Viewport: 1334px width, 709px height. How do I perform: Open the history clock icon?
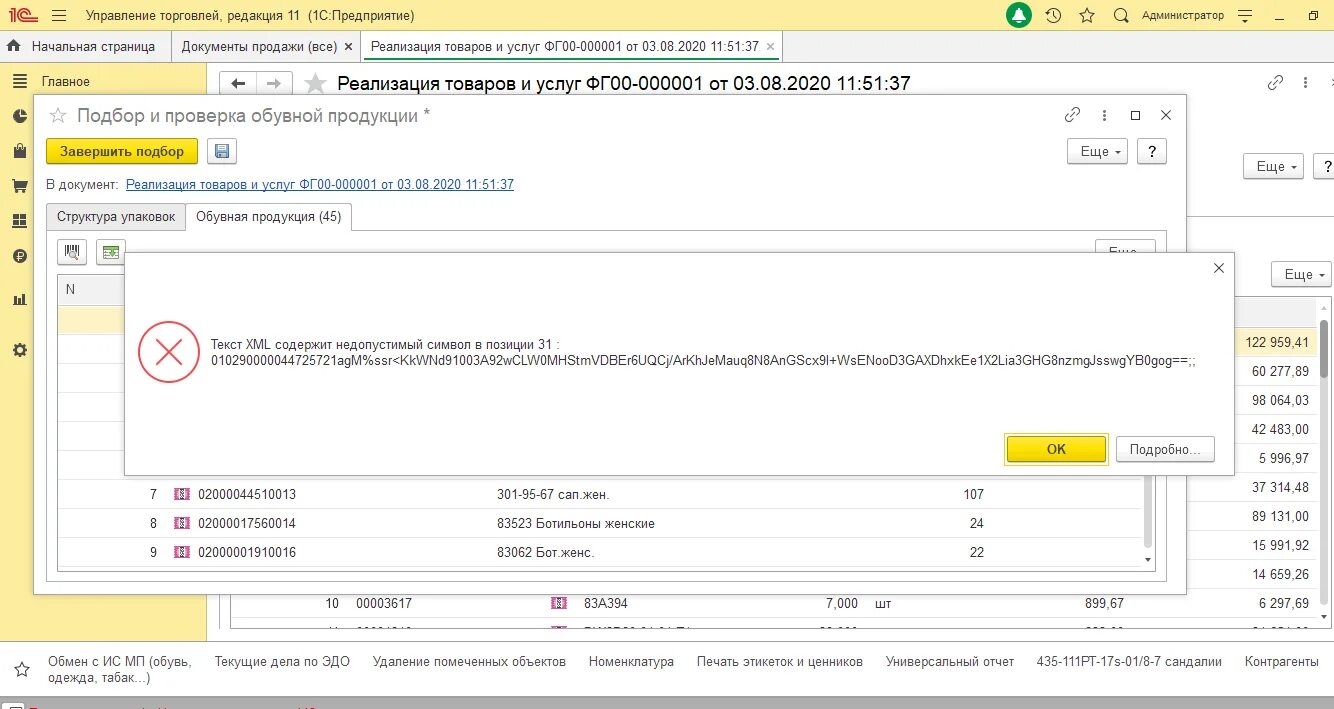click(1053, 16)
